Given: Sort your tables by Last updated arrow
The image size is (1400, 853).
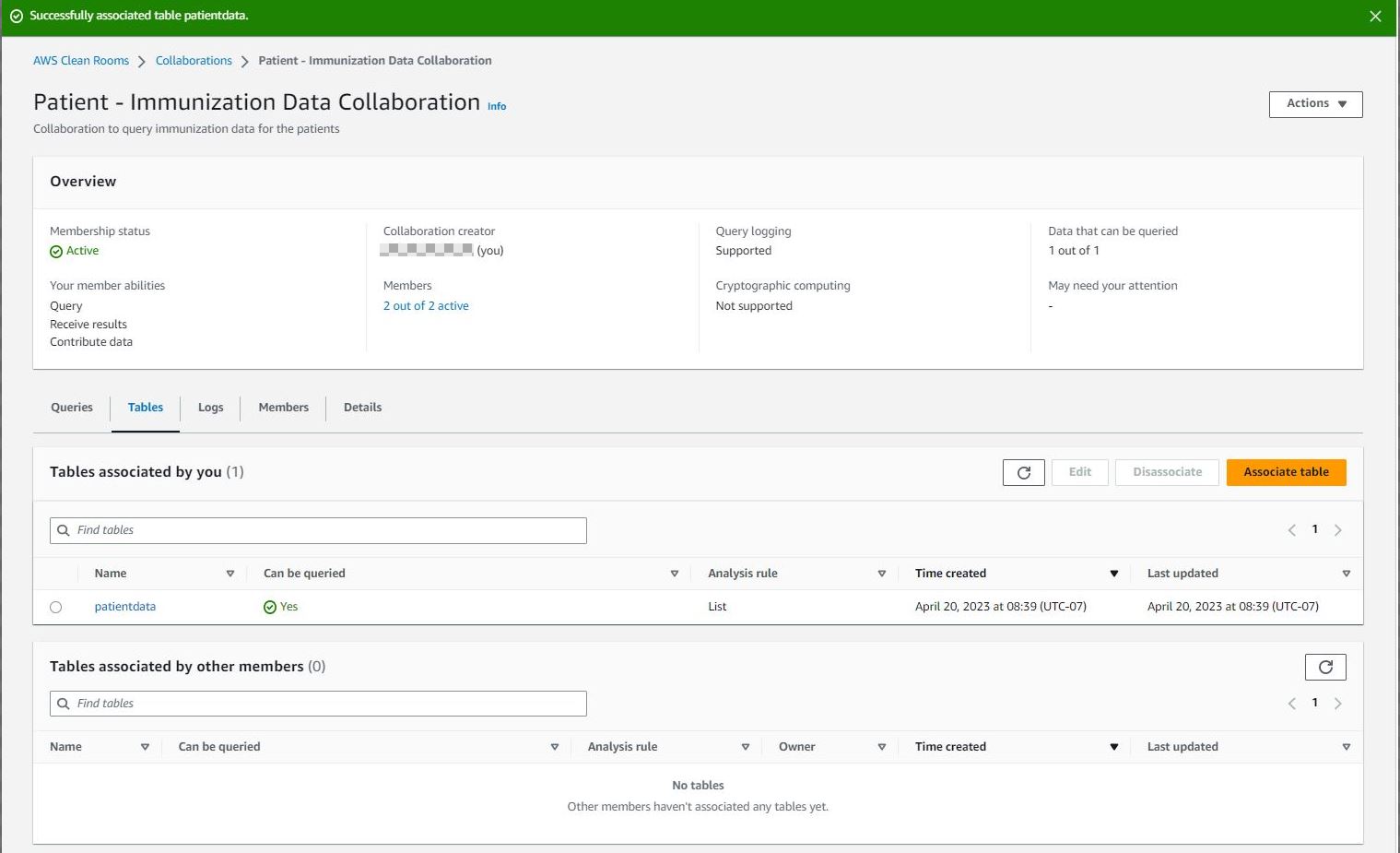Looking at the screenshot, I should pyautogui.click(x=1347, y=574).
